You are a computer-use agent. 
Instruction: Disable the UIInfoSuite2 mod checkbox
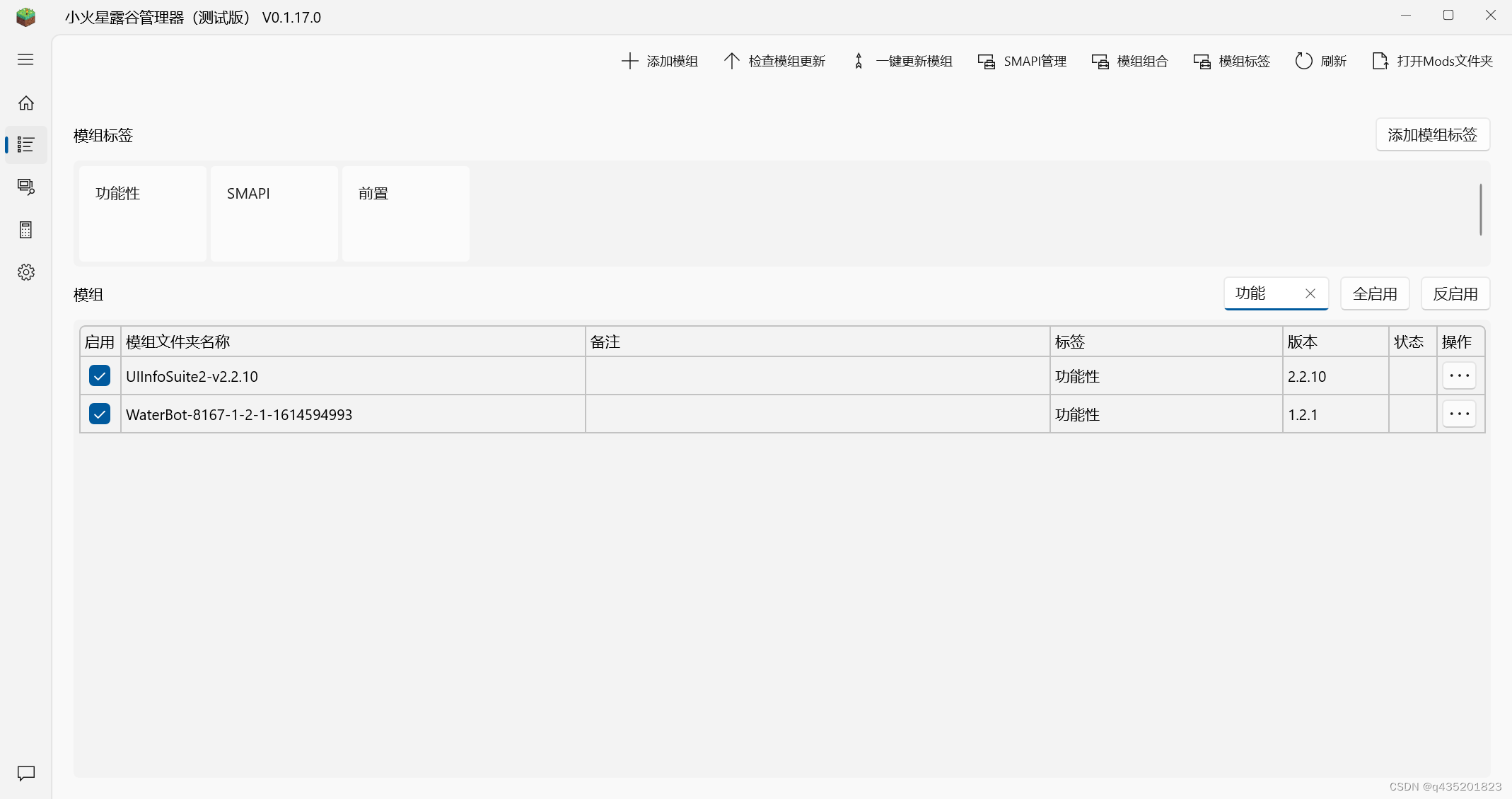pos(100,375)
